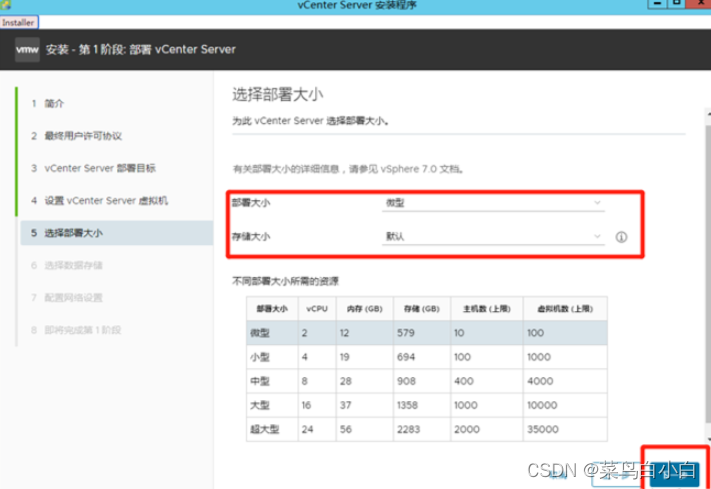Image resolution: width=711 pixels, height=489 pixels.
Task: Select the 大型 row in the table
Action: point(427,405)
